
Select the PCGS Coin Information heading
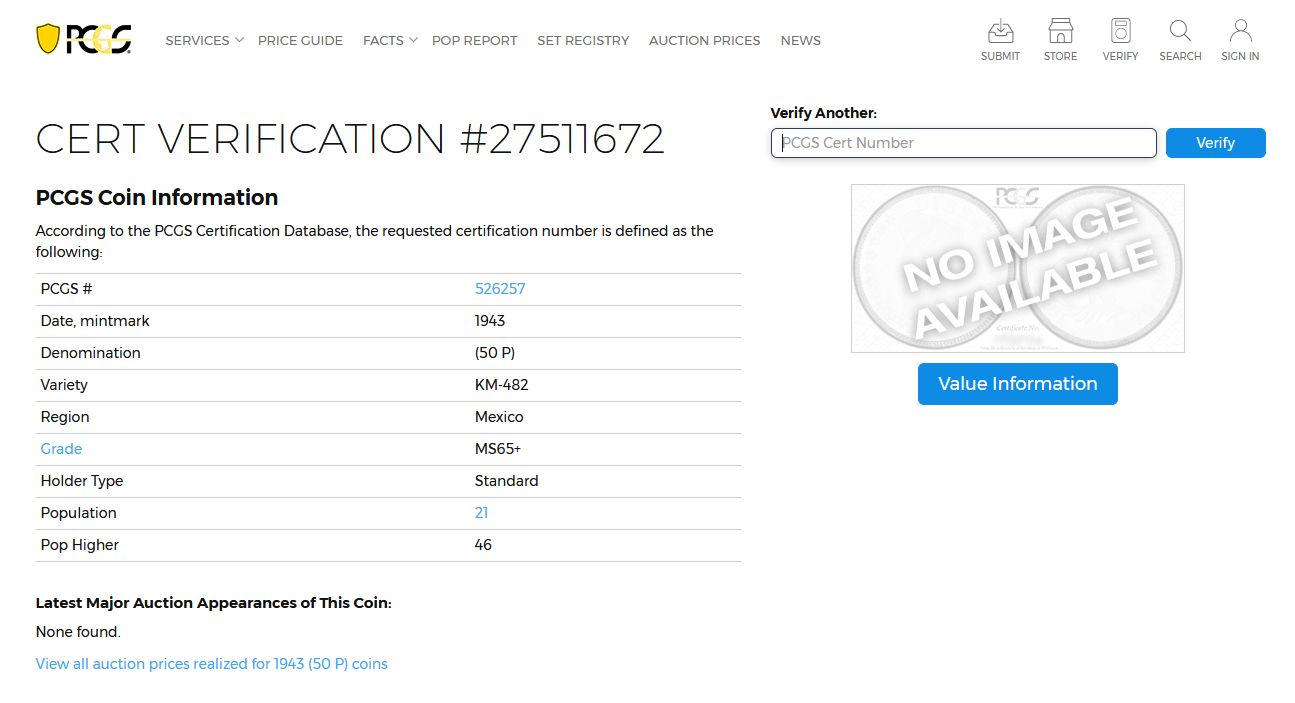pyautogui.click(x=157, y=197)
